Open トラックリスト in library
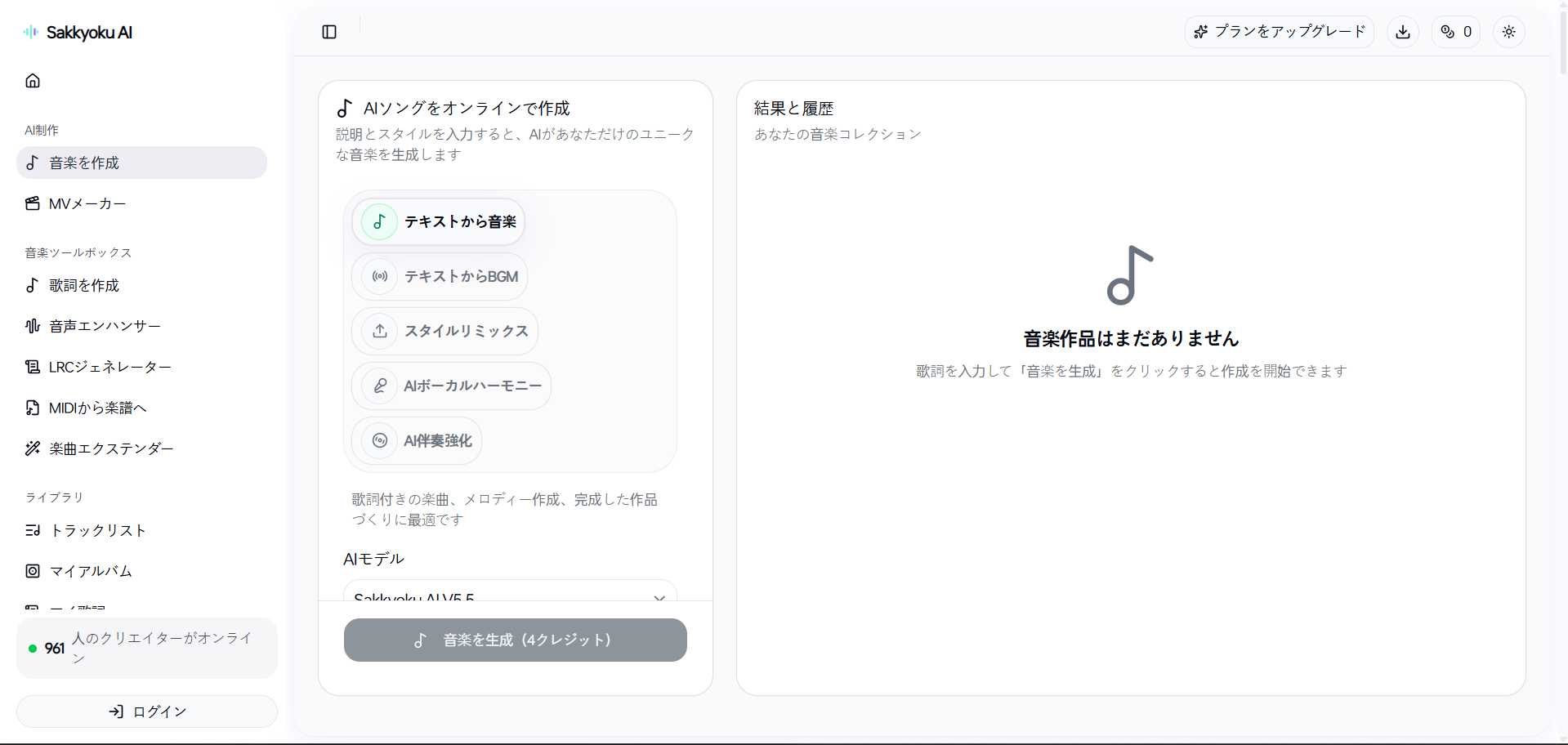The image size is (1568, 745). click(141, 530)
